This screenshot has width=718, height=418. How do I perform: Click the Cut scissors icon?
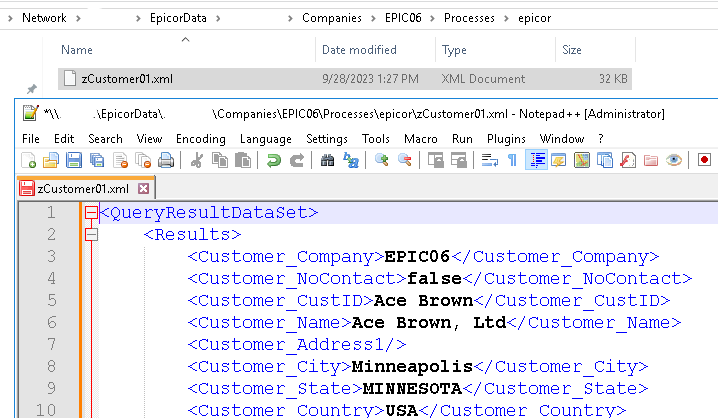197,160
